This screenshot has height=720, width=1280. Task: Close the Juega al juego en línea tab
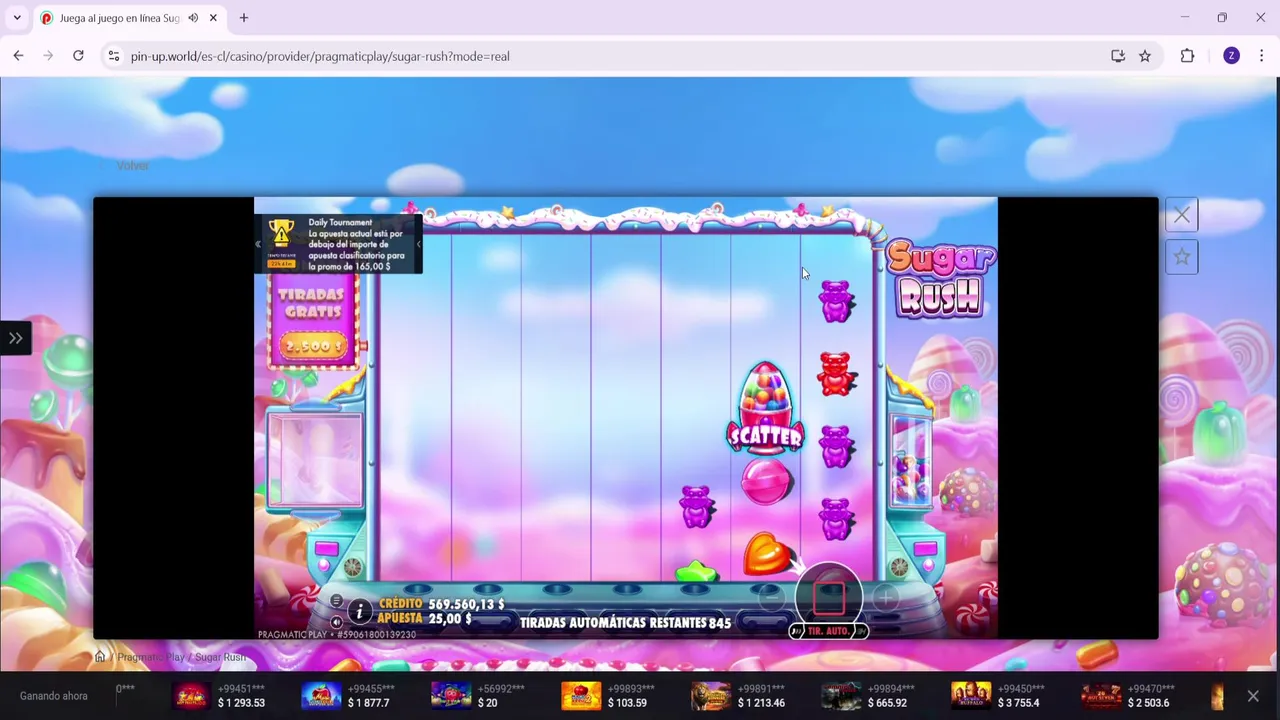pos(213,18)
